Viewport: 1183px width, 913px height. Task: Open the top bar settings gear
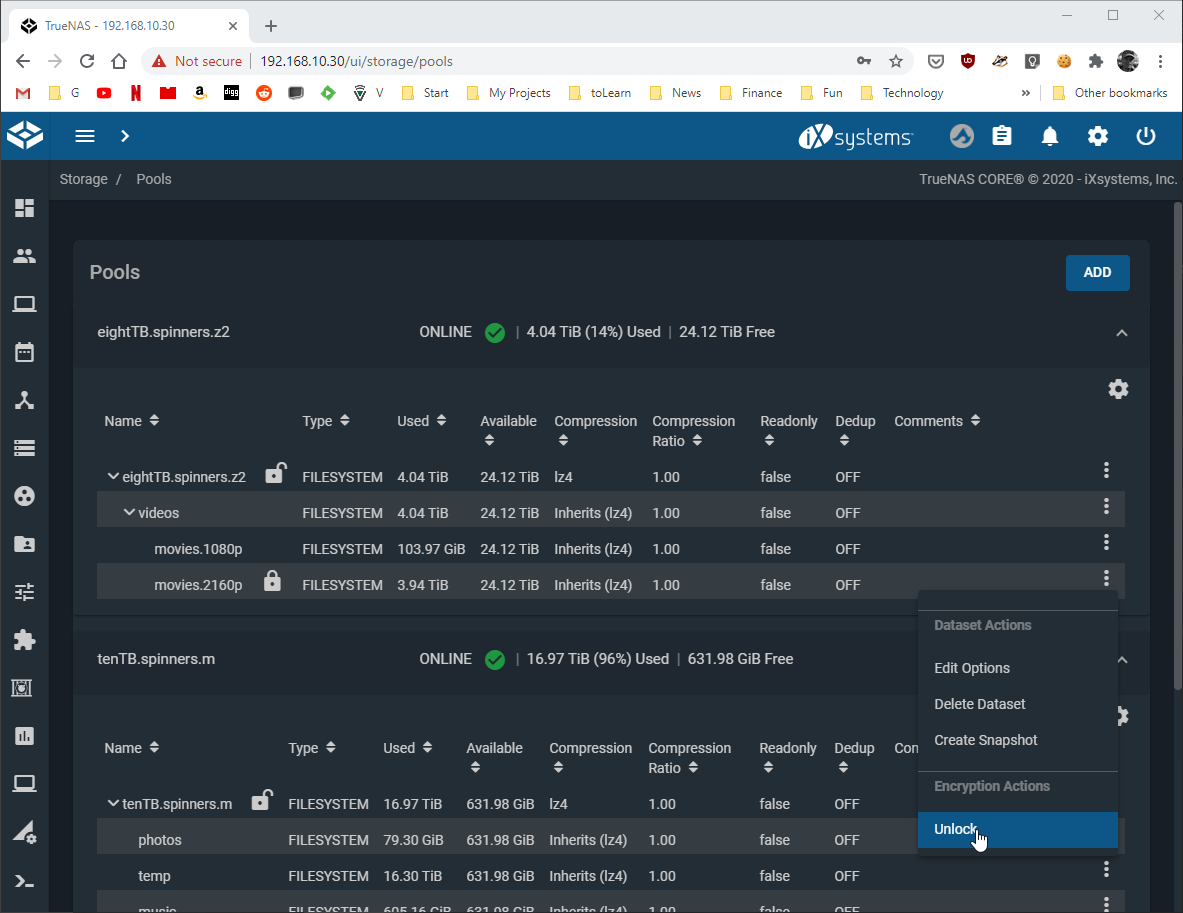pyautogui.click(x=1098, y=136)
